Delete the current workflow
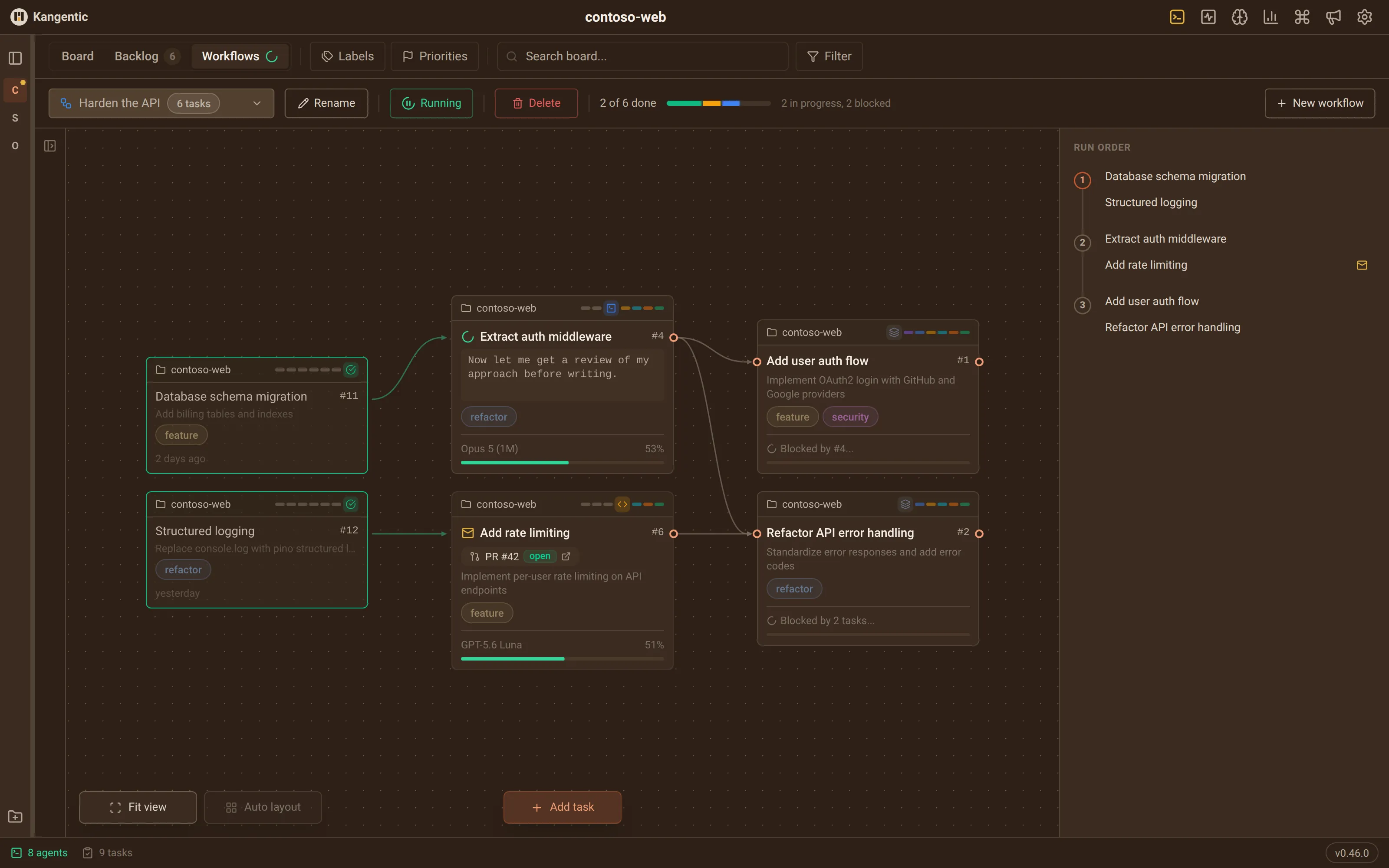Image resolution: width=1389 pixels, height=868 pixels. 536,103
